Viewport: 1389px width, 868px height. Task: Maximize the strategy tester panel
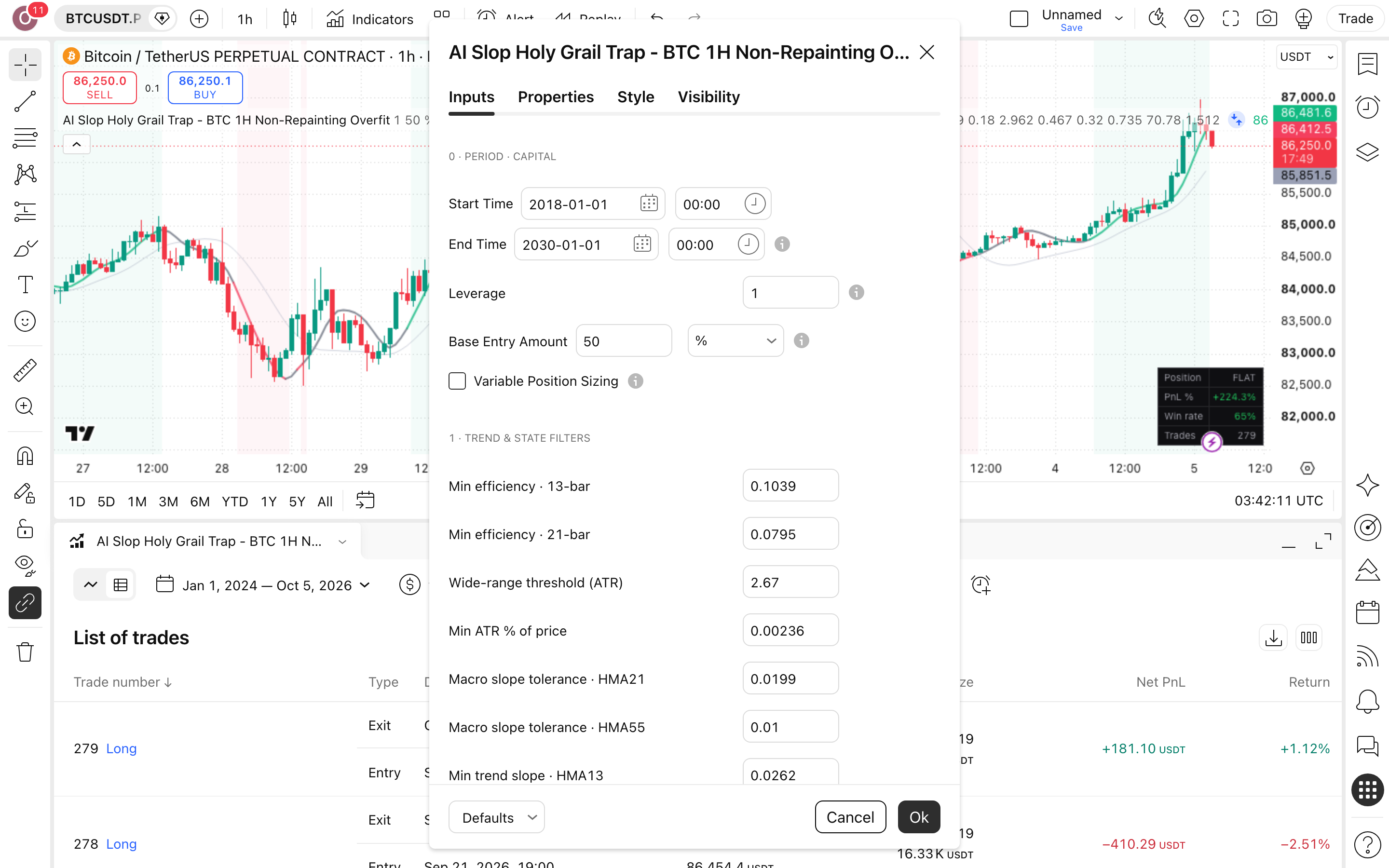pyautogui.click(x=1322, y=542)
